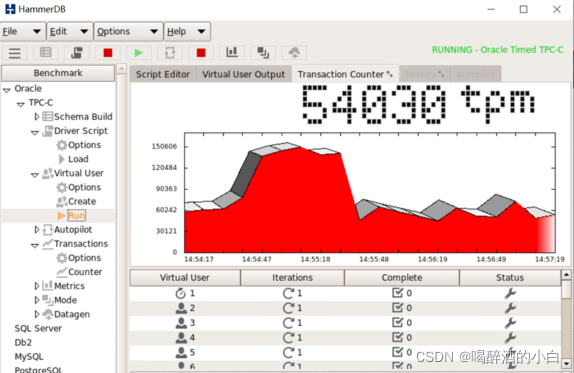574x373 pixels.
Task: Click the gear icon of Virtual User Options
Action: pyautogui.click(x=62, y=187)
